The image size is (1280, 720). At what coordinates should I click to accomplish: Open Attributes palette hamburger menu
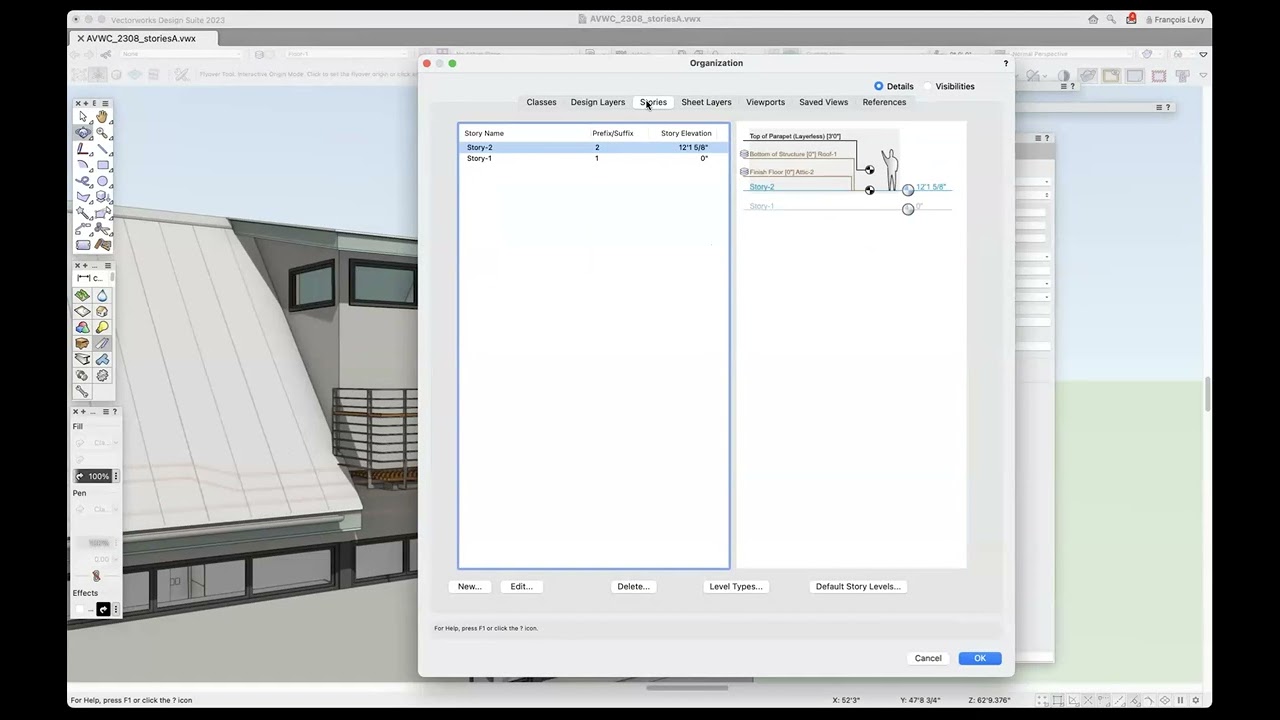pyautogui.click(x=106, y=411)
